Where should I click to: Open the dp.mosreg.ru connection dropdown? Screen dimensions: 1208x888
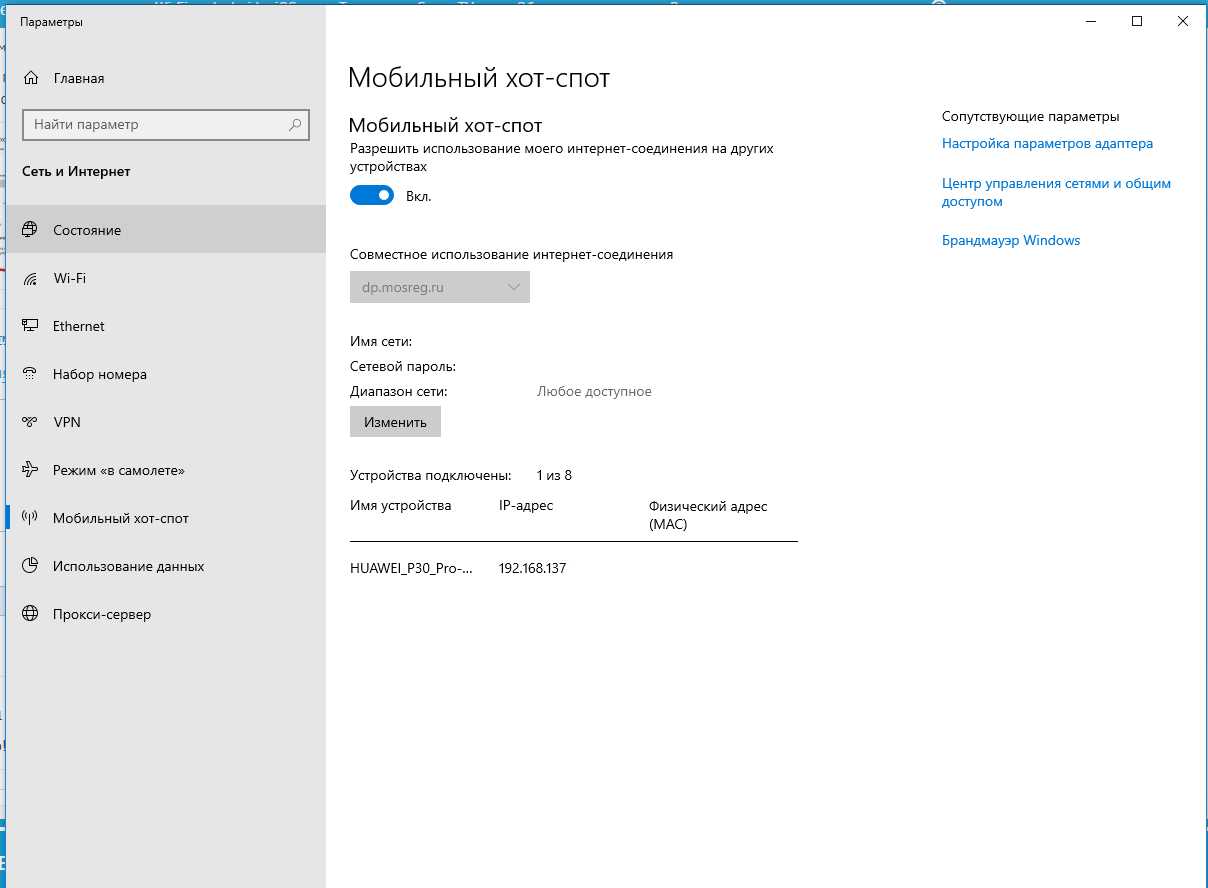(x=440, y=287)
